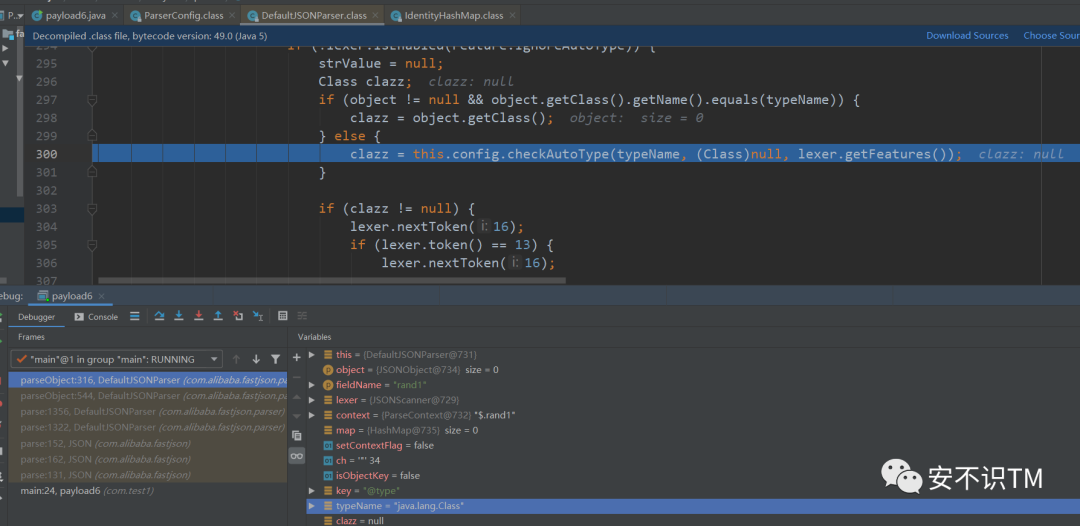Image resolution: width=1080 pixels, height=526 pixels.
Task: Click the Run to Cursor icon
Action: pos(257,316)
